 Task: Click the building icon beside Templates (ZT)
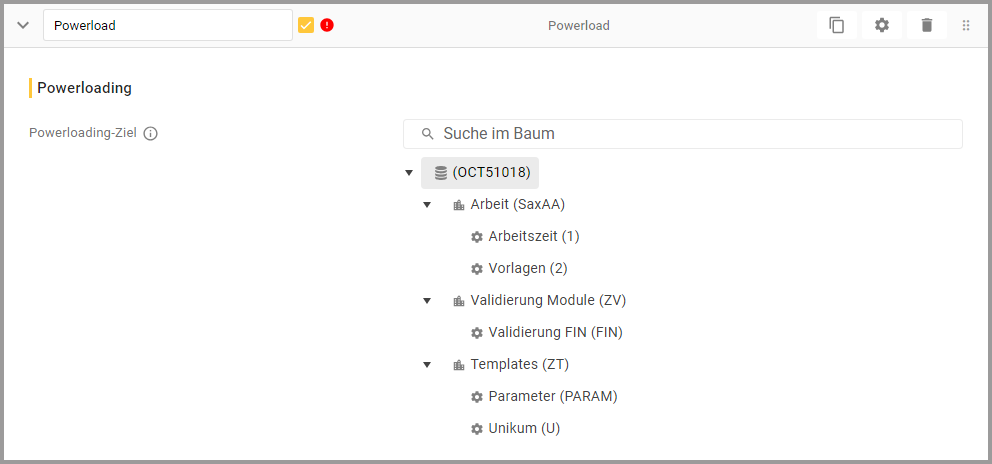pos(459,365)
